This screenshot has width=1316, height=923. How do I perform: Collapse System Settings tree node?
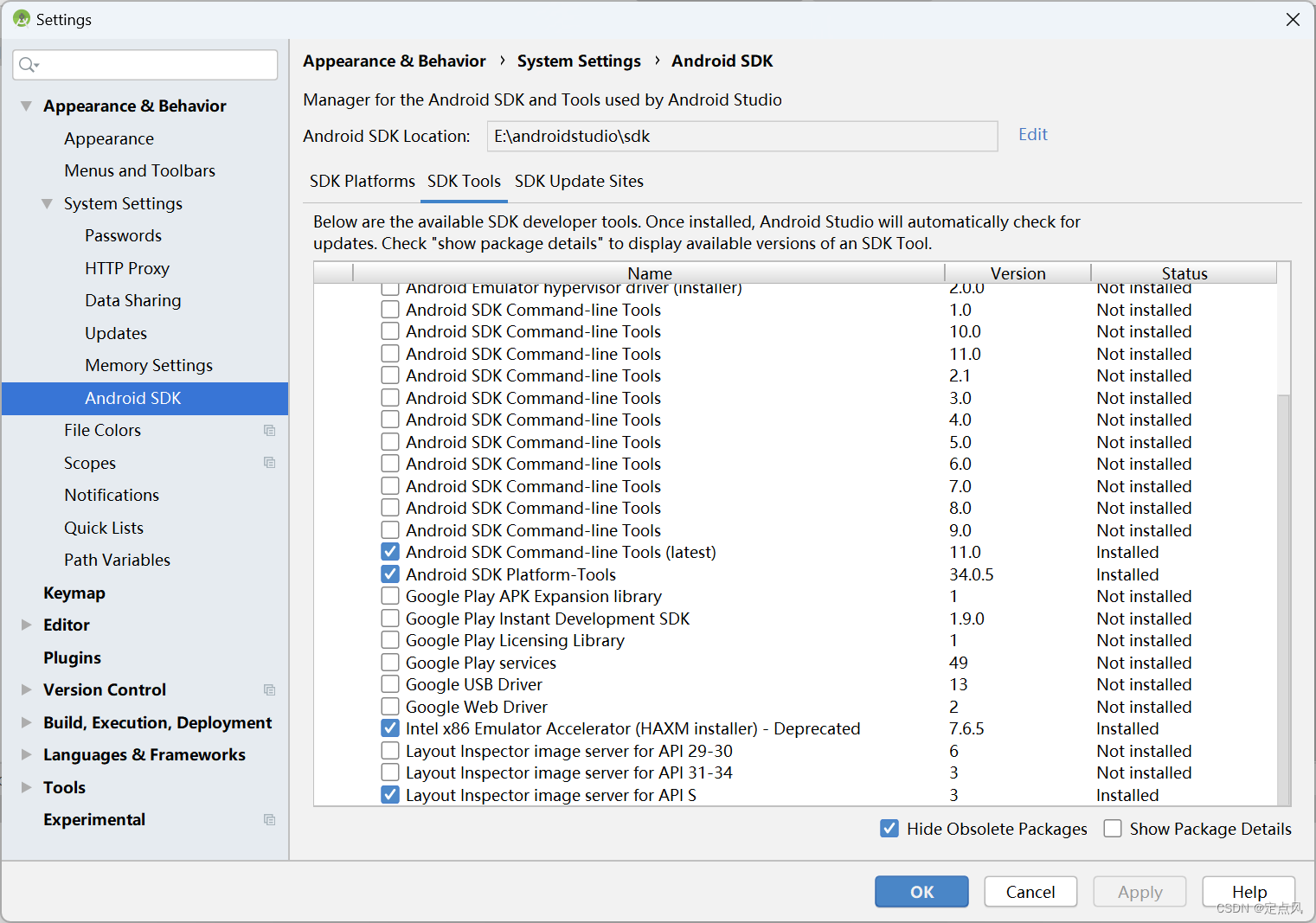pos(47,203)
